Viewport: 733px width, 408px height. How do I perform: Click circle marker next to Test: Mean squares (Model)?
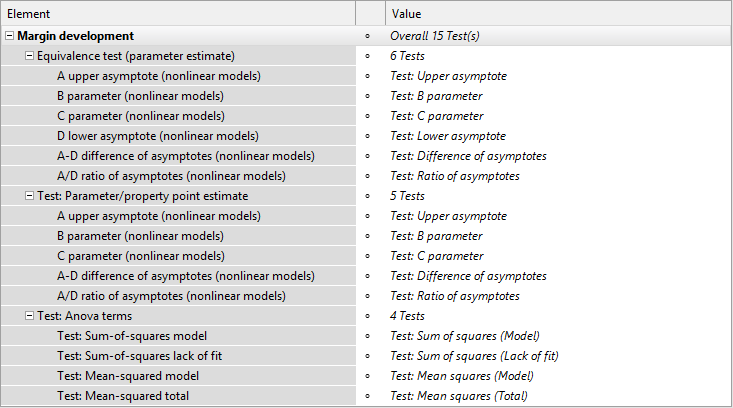[367, 376]
